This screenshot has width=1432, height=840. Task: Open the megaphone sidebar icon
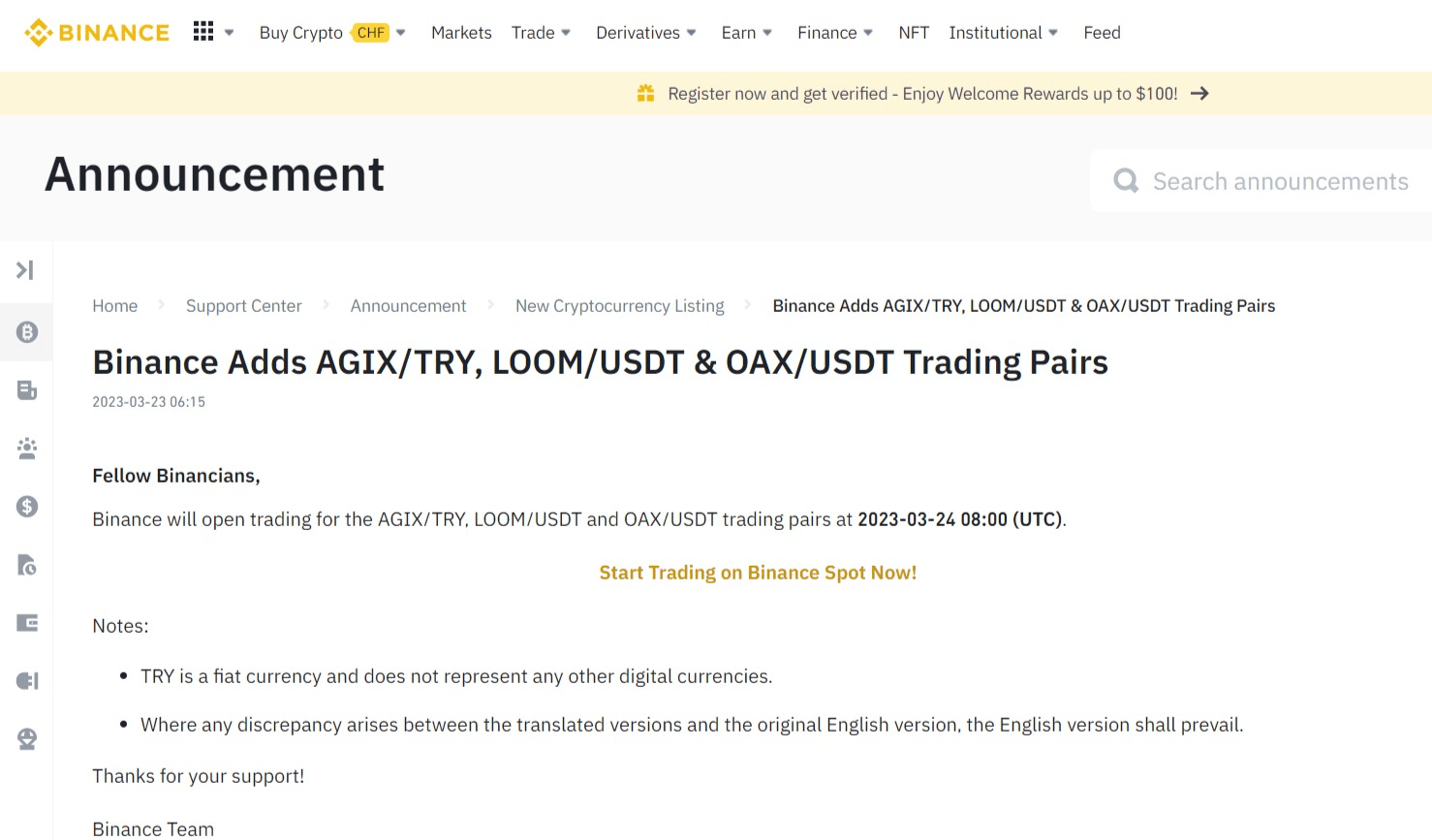coord(27,681)
